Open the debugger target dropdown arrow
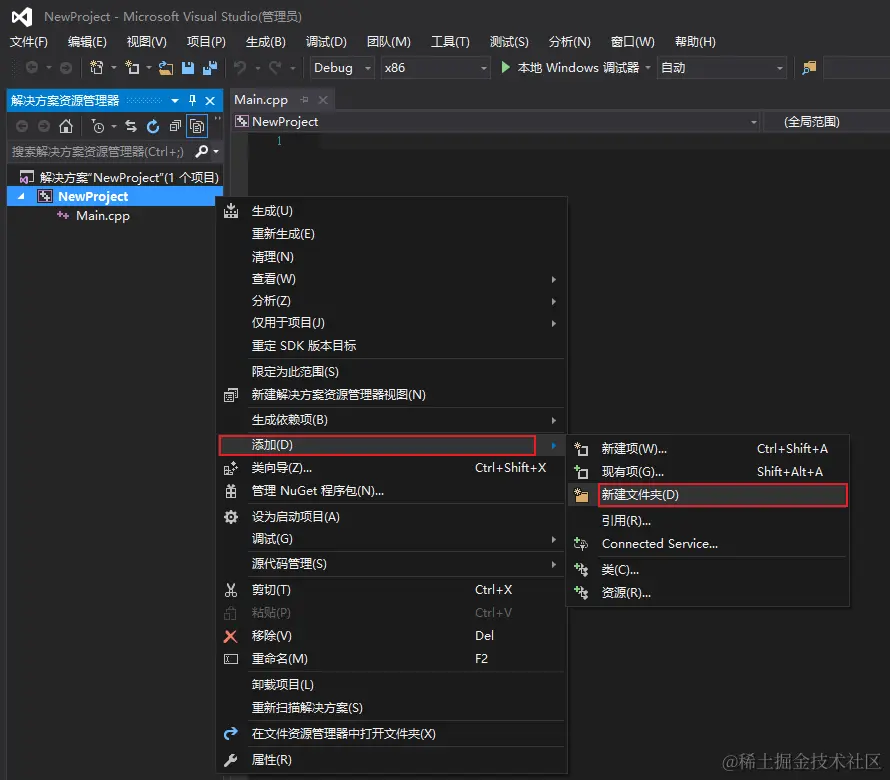Viewport: 890px width, 780px height. [x=648, y=68]
